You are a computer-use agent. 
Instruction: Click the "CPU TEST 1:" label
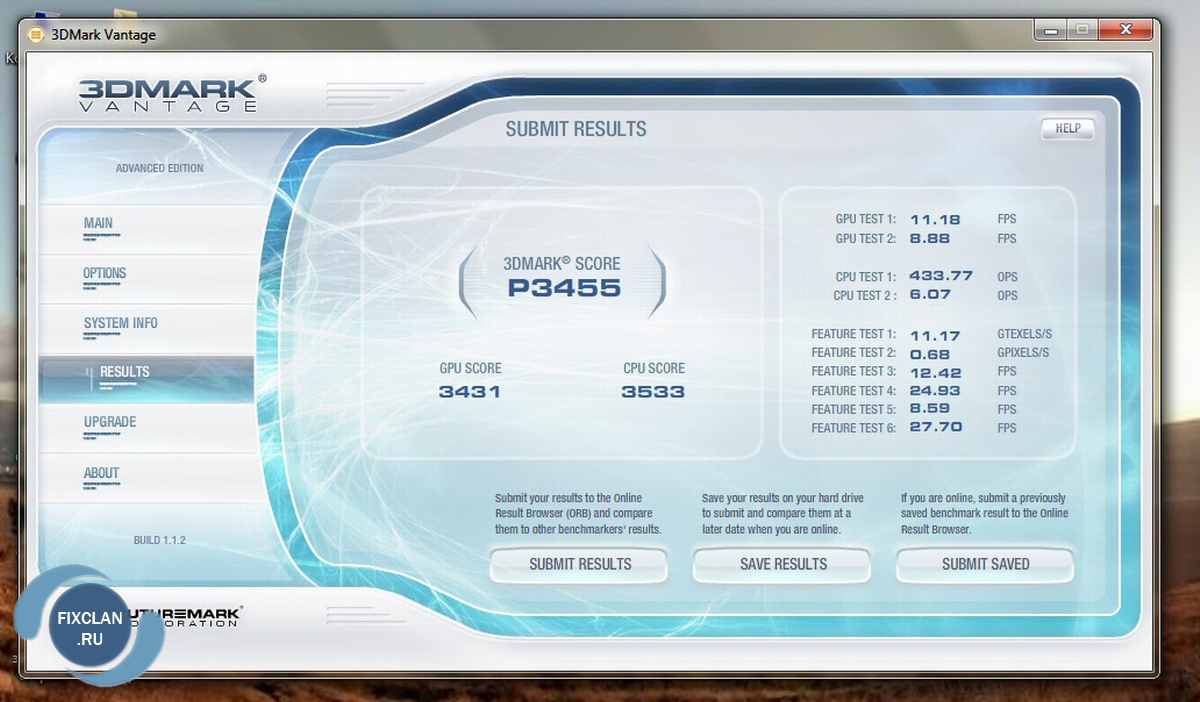click(866, 277)
